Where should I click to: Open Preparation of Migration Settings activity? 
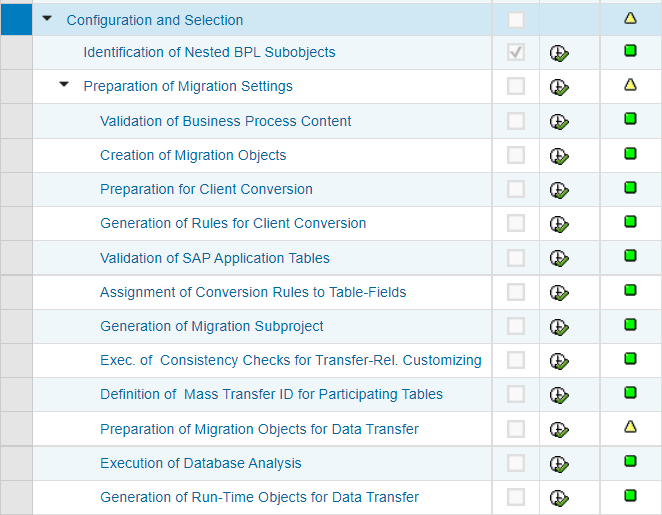click(x=188, y=86)
